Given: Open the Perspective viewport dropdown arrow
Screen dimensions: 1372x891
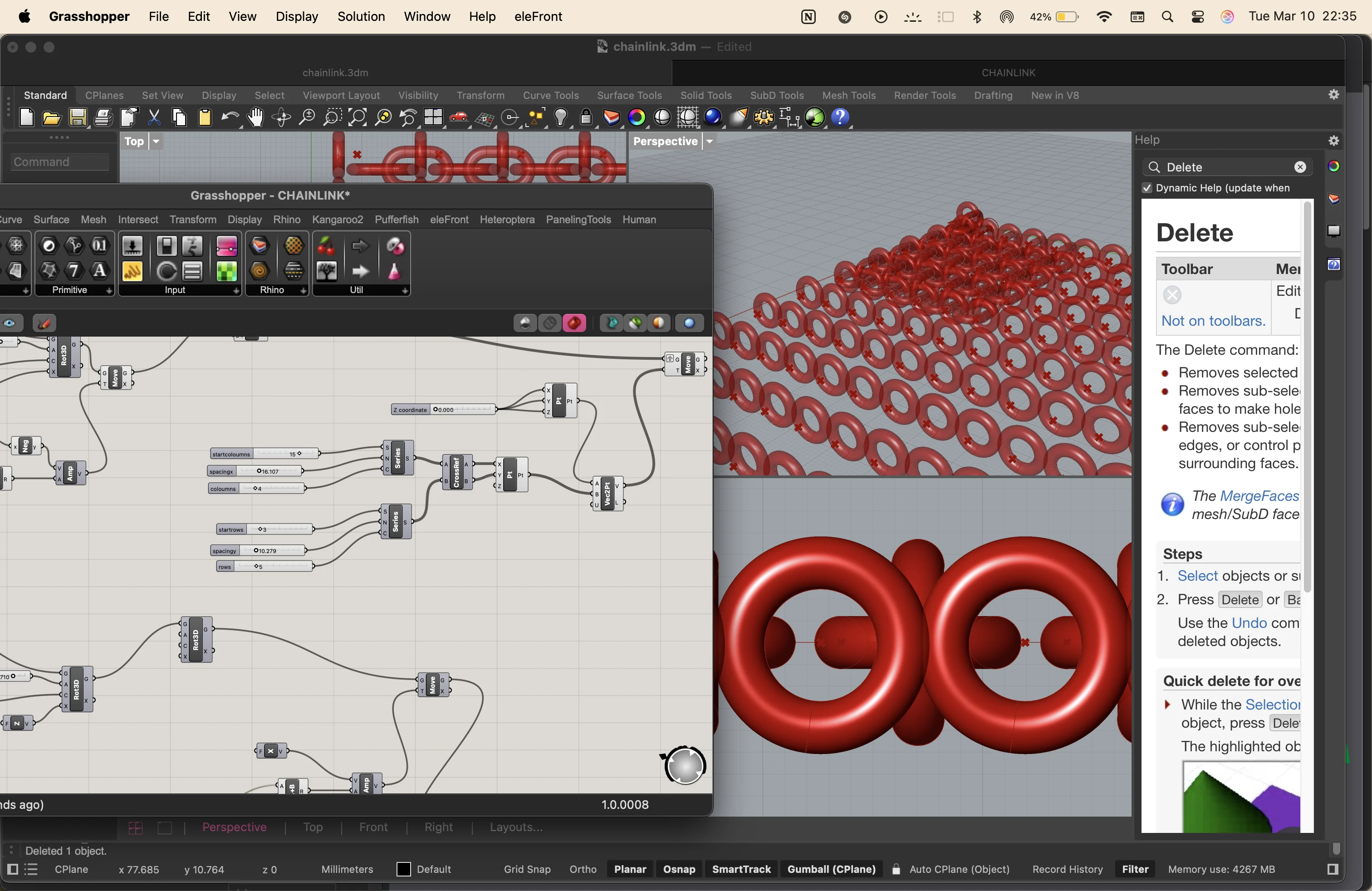Looking at the screenshot, I should click(x=710, y=141).
